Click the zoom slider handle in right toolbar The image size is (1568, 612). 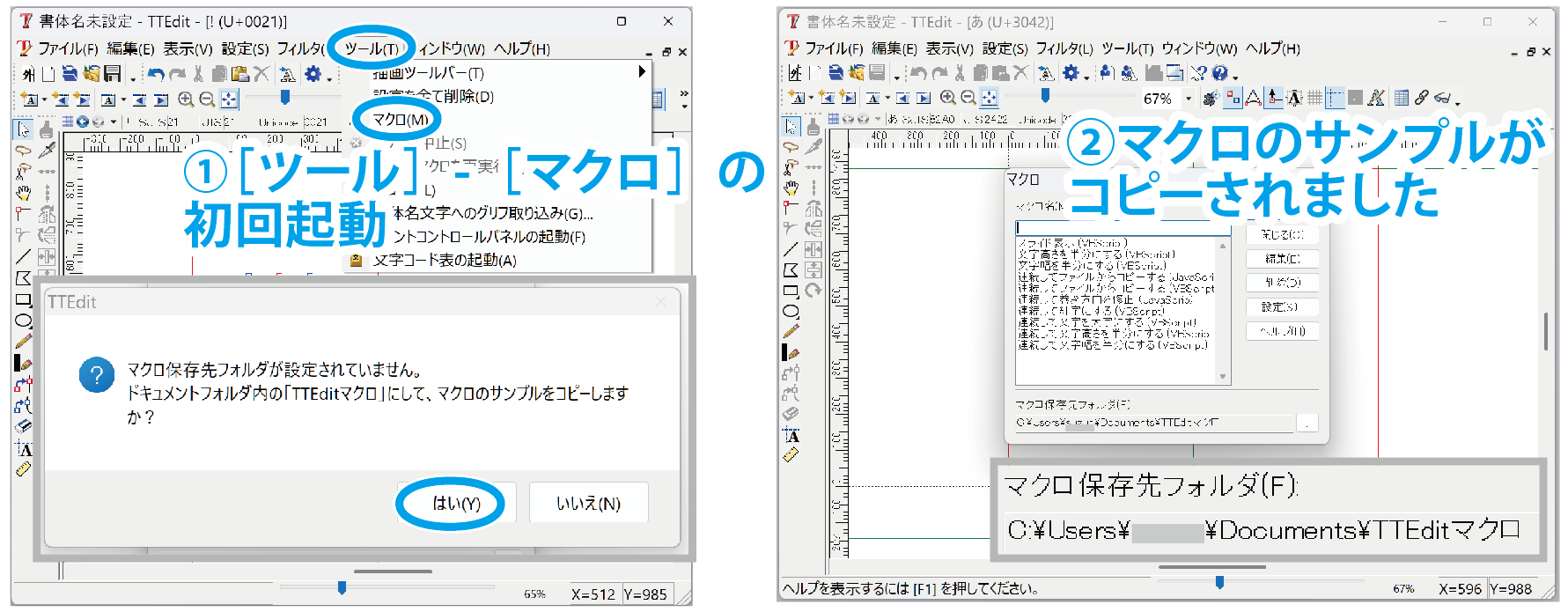click(1045, 95)
